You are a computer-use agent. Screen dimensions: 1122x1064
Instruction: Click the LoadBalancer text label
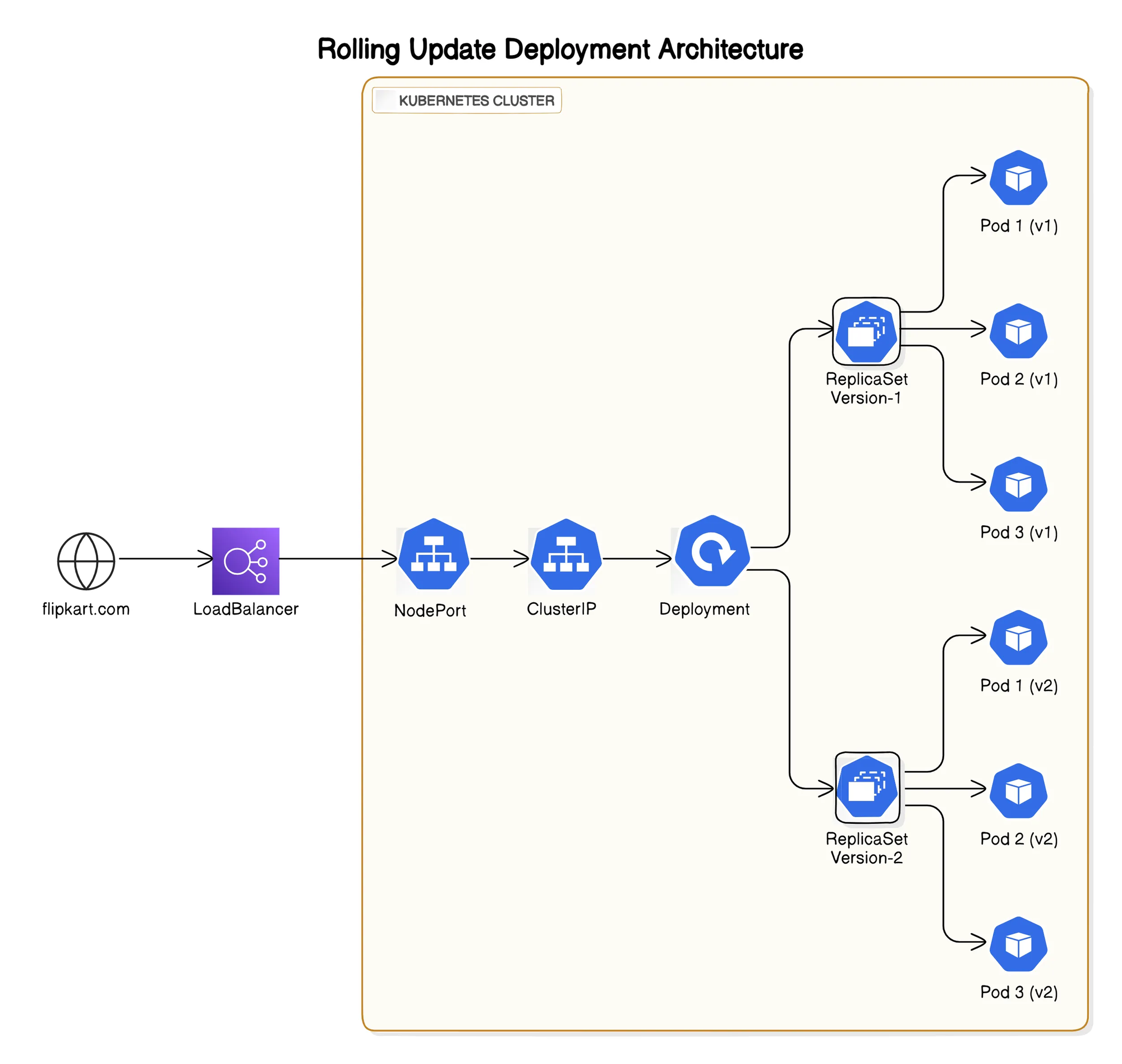246,609
